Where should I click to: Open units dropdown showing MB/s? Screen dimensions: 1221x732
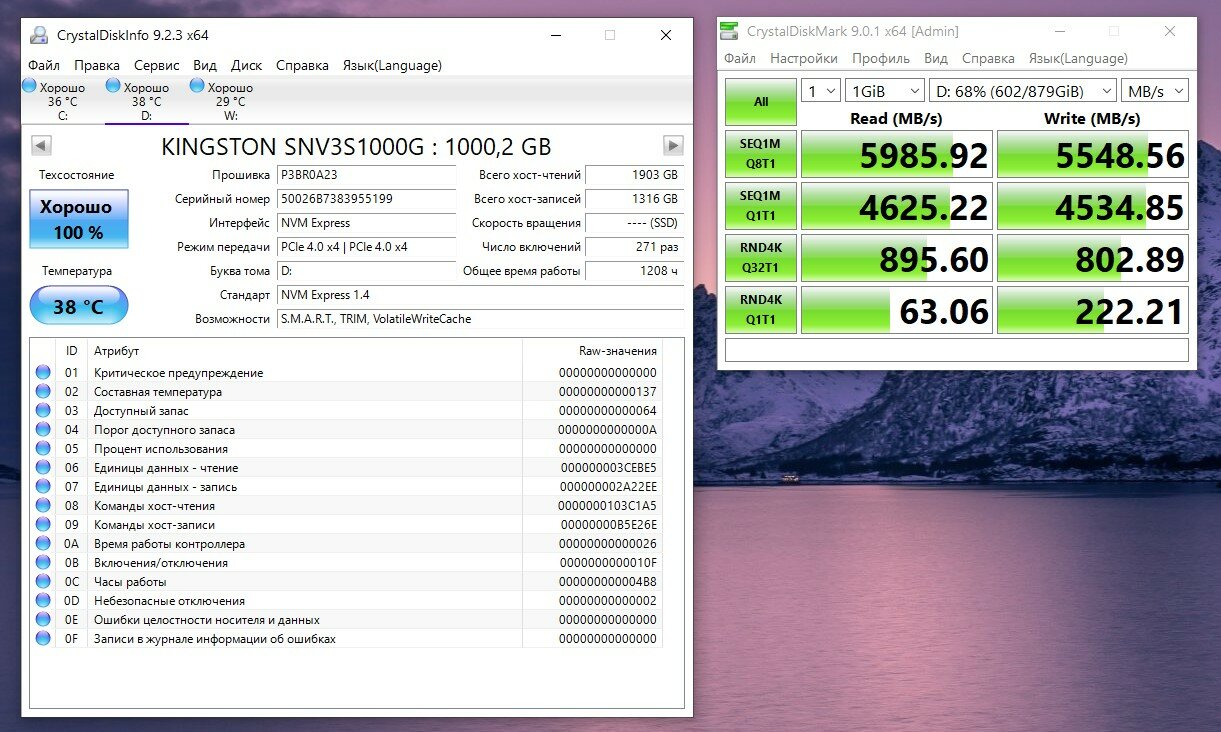click(x=1154, y=91)
